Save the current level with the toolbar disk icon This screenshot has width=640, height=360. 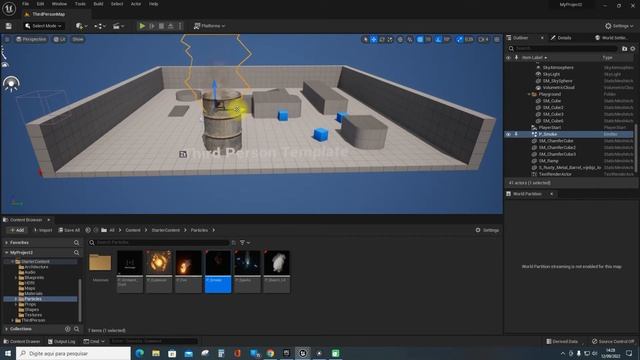pos(8,26)
